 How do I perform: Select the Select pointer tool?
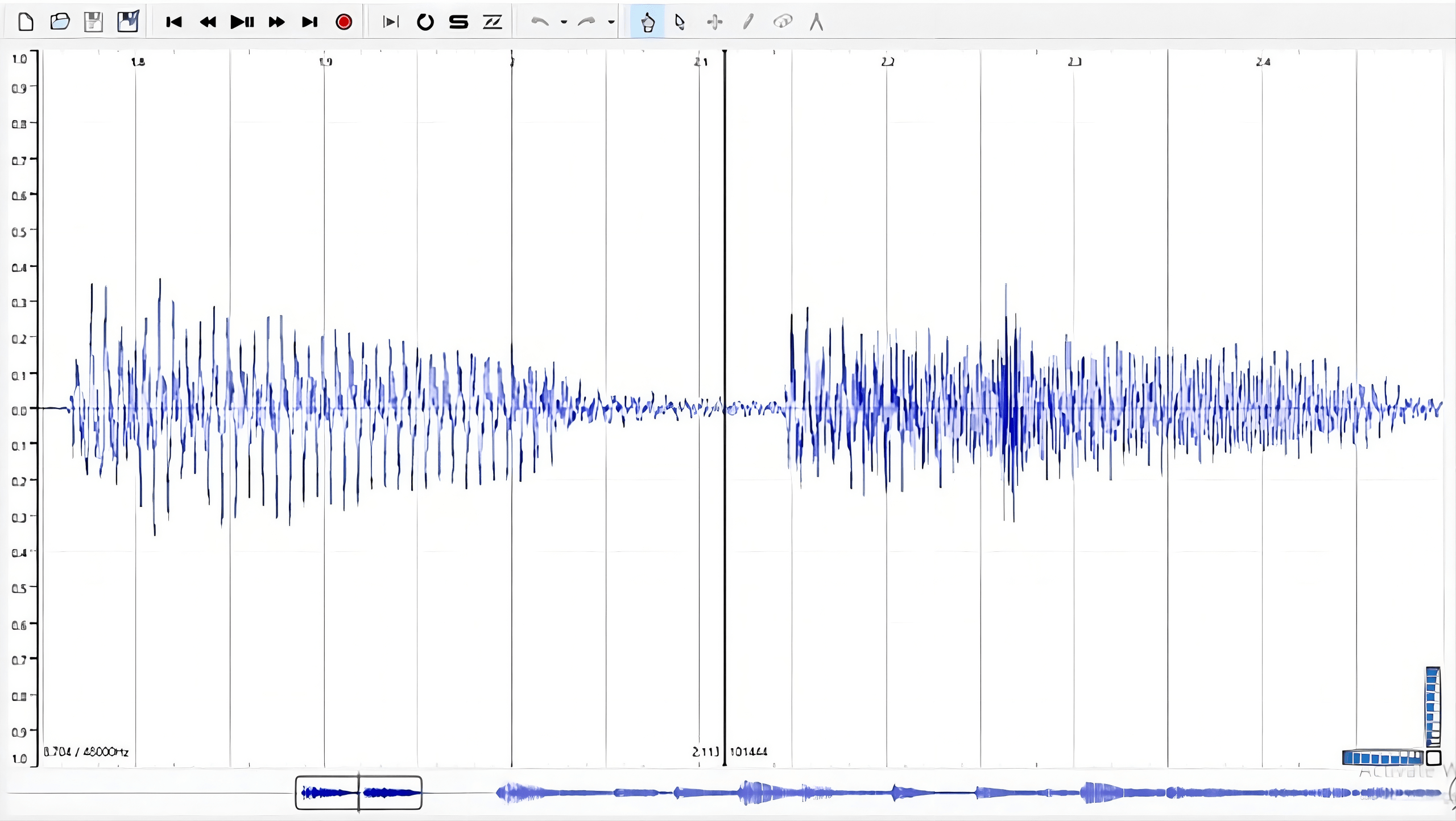680,22
